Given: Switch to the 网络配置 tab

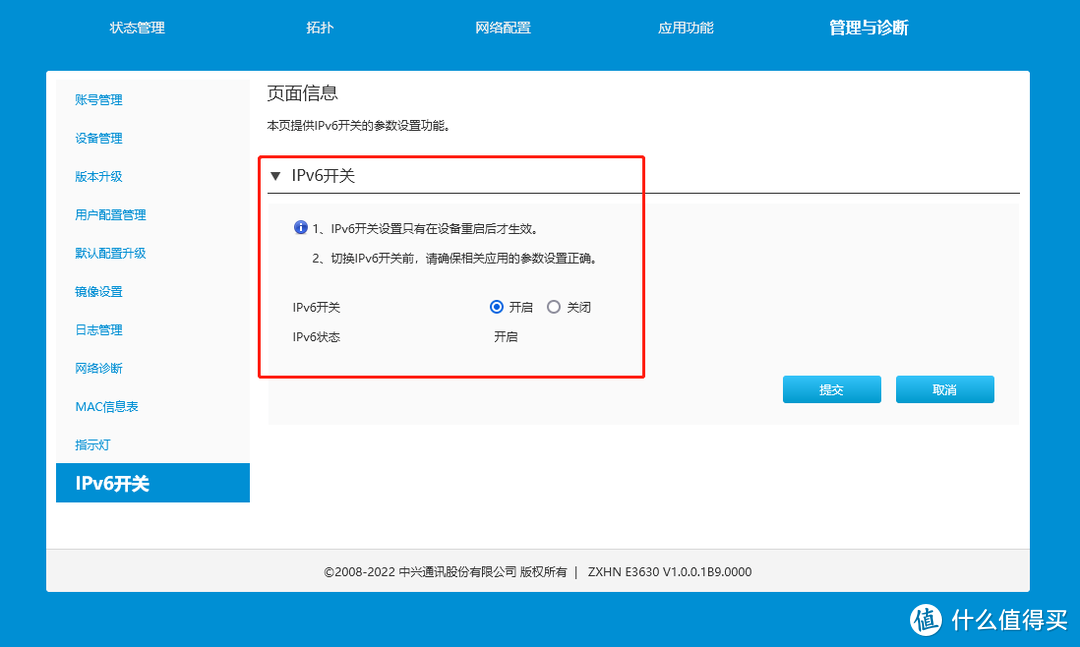Looking at the screenshot, I should tap(503, 27).
